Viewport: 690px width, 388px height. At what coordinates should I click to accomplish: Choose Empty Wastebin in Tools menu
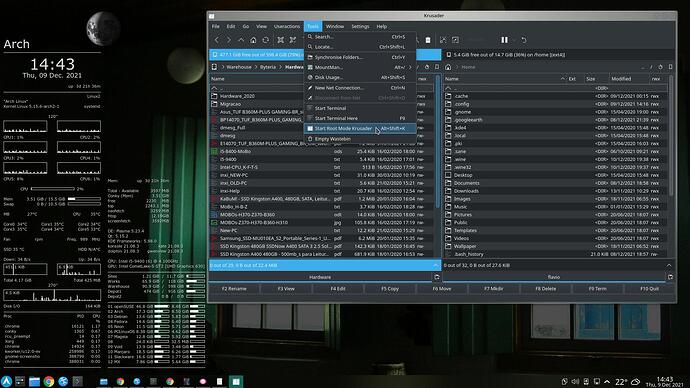point(360,139)
